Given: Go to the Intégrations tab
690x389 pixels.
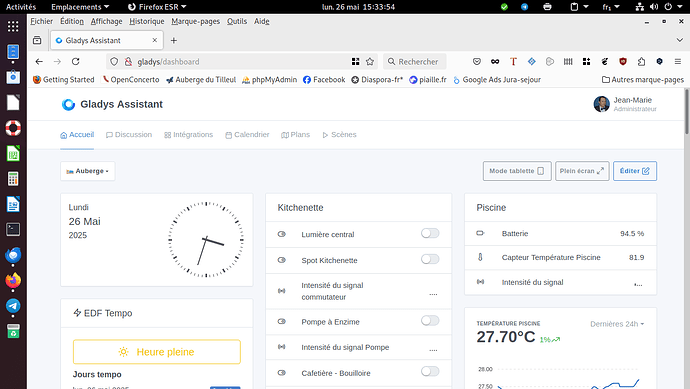Looking at the screenshot, I should point(188,135).
